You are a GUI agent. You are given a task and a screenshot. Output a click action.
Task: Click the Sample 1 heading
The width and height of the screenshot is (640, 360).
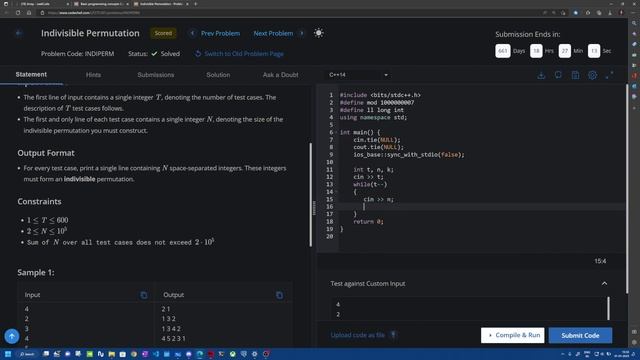coord(36,273)
